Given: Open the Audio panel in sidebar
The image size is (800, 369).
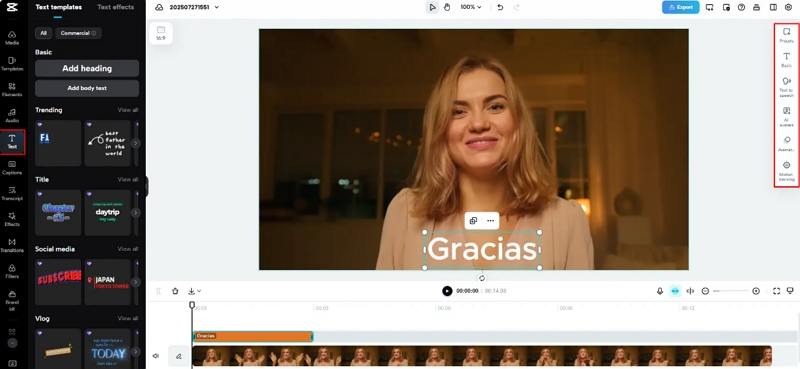Looking at the screenshot, I should click(12, 116).
